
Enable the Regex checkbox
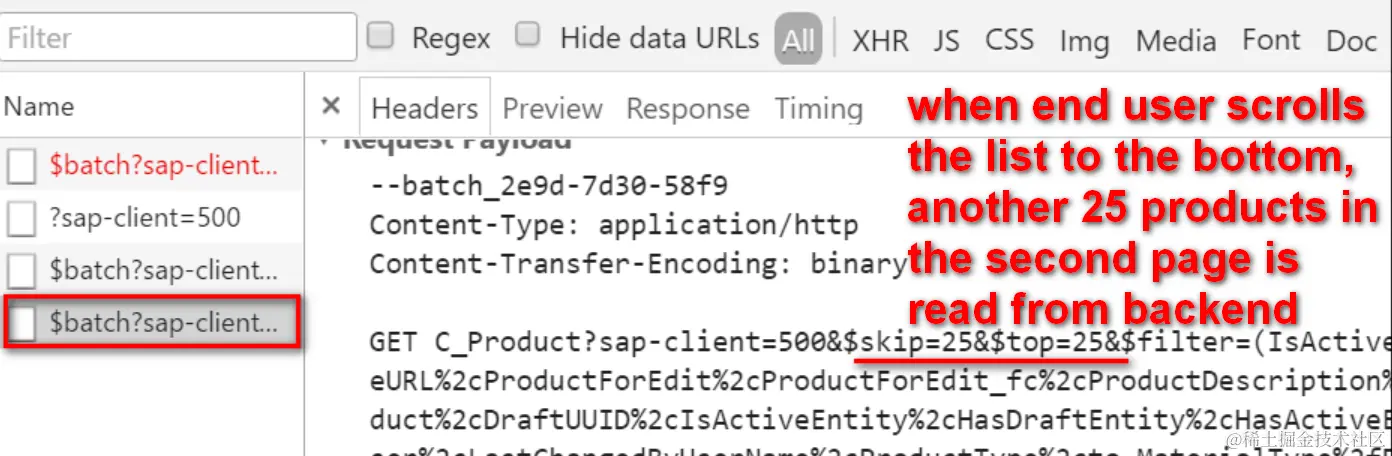pyautogui.click(x=380, y=36)
